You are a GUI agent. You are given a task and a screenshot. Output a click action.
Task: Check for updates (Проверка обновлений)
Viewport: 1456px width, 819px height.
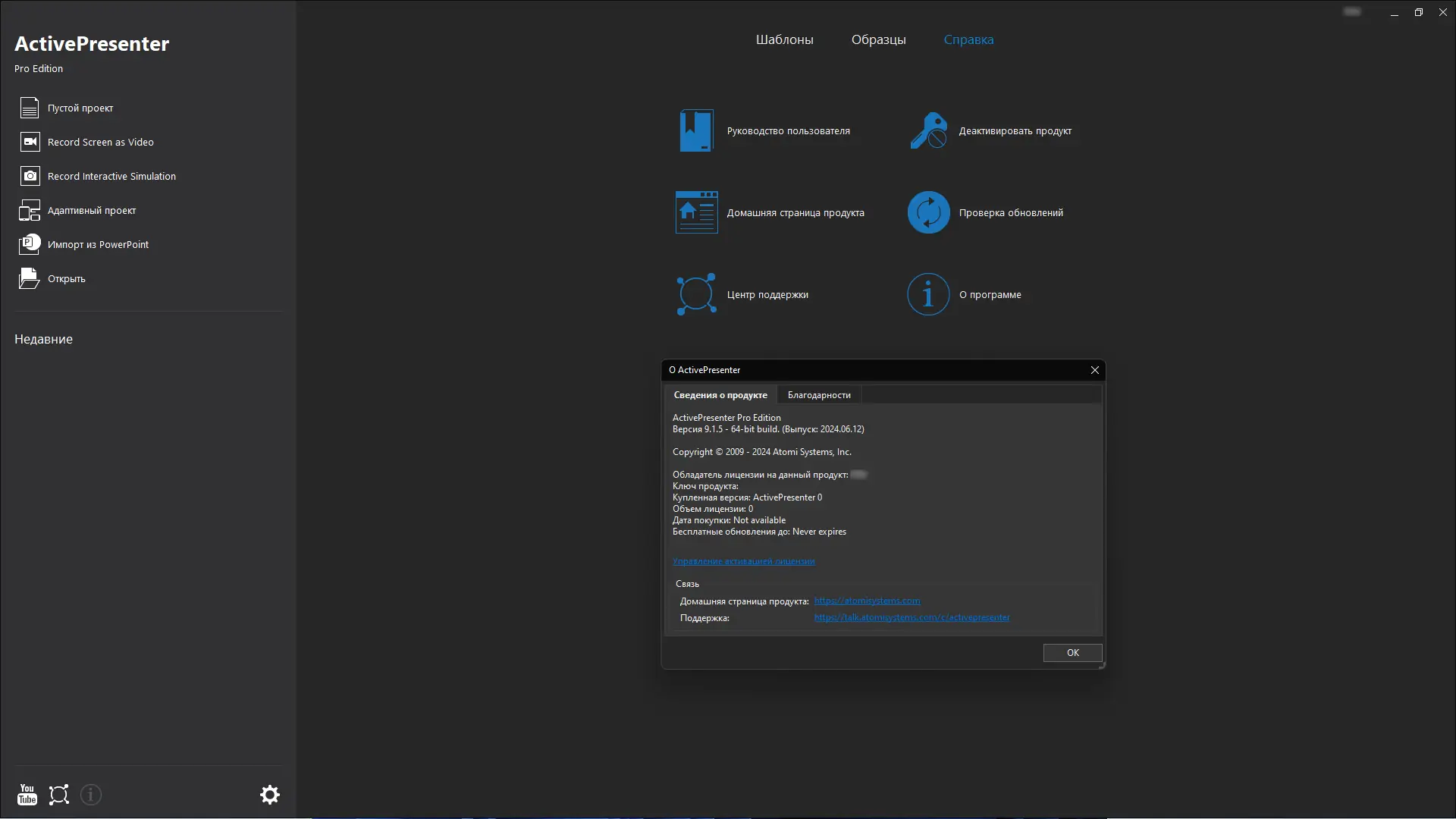tap(1010, 213)
